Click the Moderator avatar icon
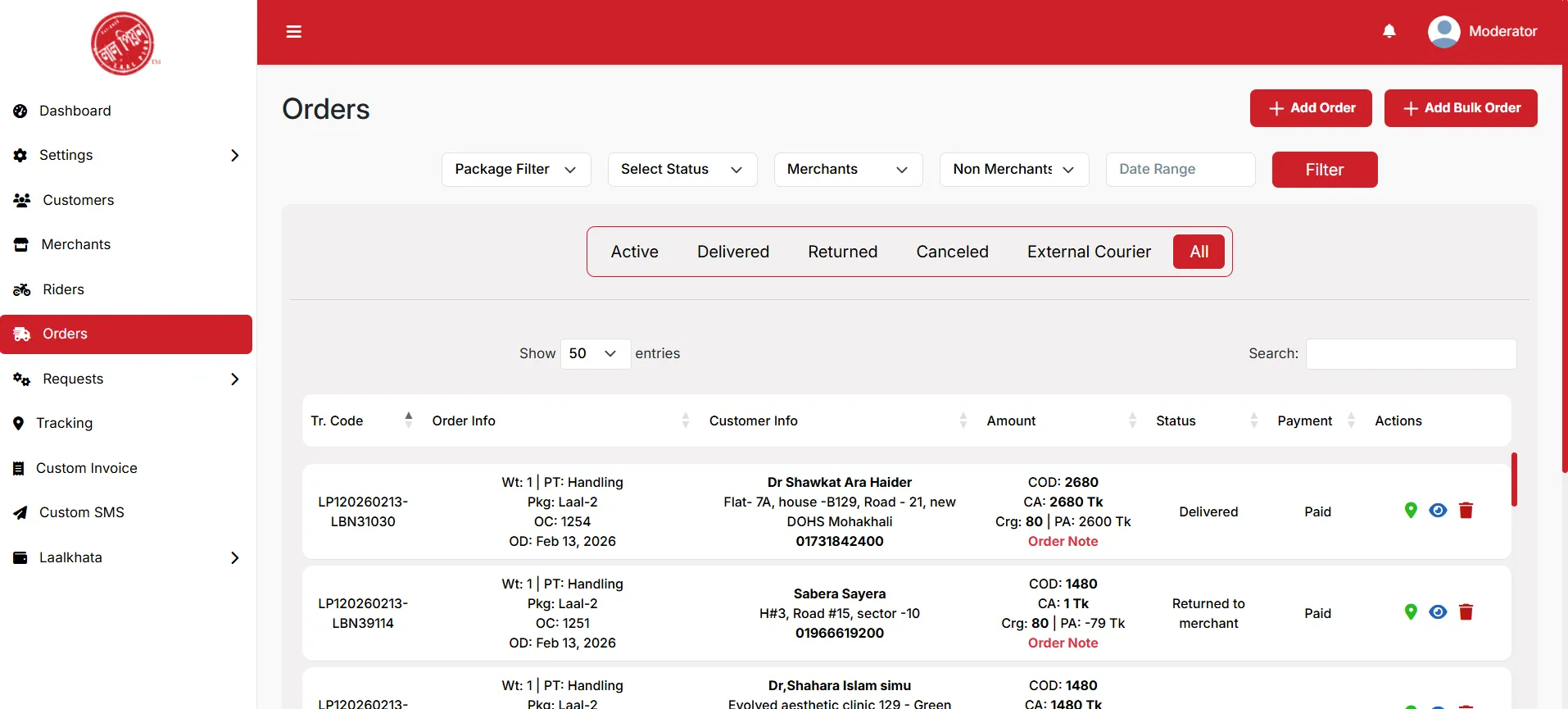This screenshot has width=1568, height=709. pos(1443,32)
